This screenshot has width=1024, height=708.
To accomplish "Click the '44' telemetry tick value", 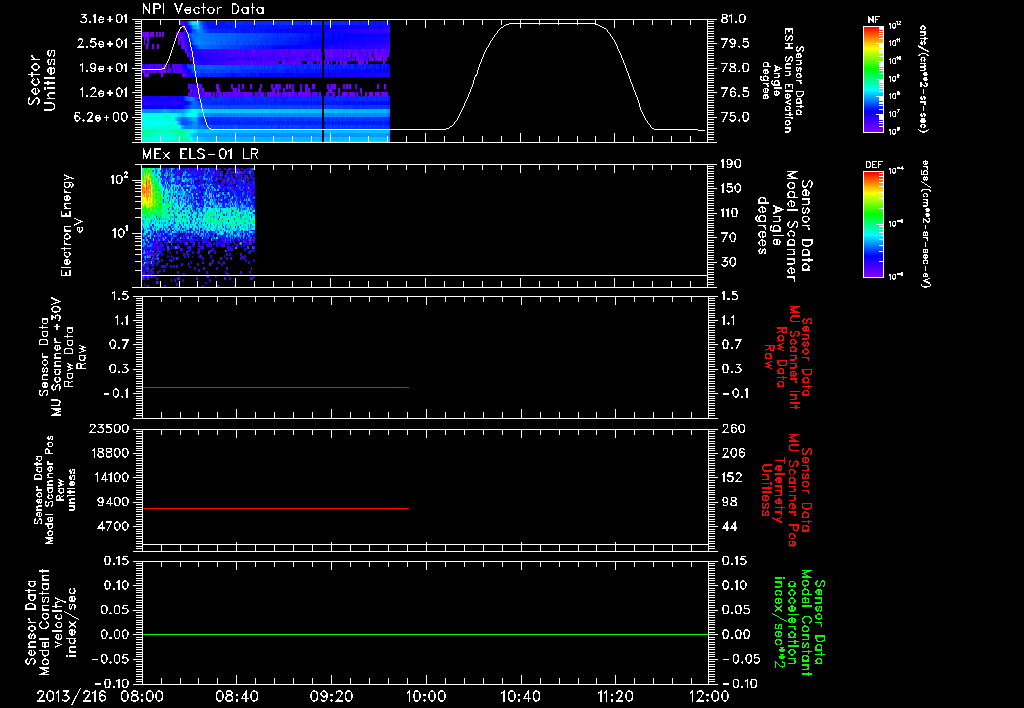I will click(730, 526).
